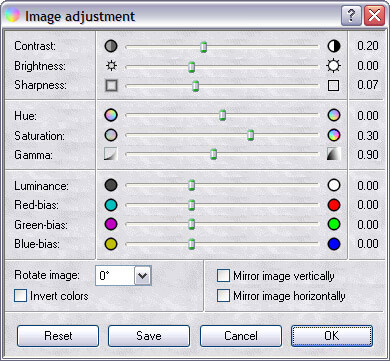The image size is (390, 361).
Task: Click the Hue slider handle
Action: (222, 115)
